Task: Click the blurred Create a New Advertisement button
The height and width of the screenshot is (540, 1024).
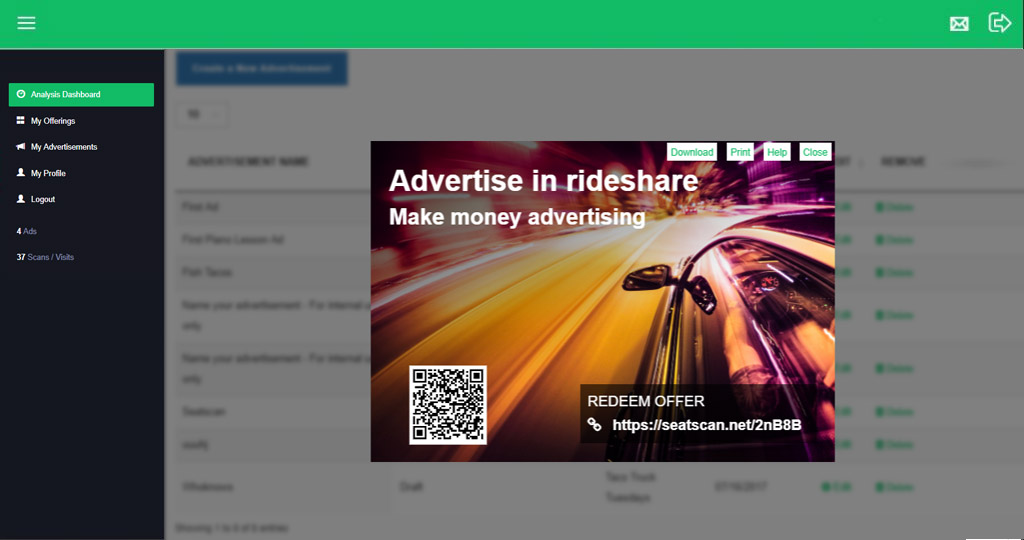Action: [262, 69]
